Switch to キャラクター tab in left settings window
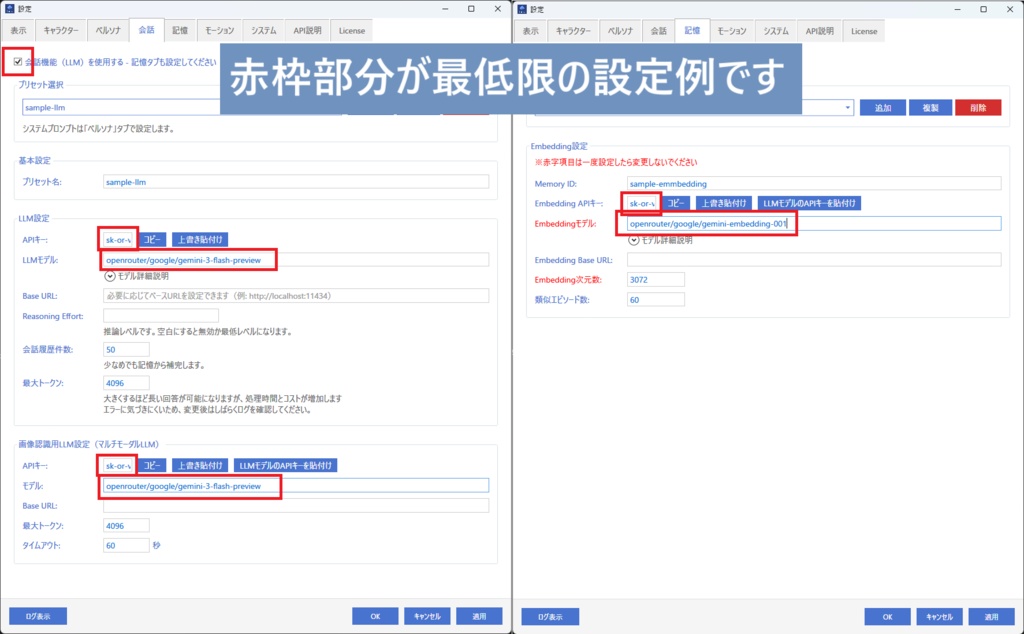This screenshot has height=634, width=1024. [61, 31]
